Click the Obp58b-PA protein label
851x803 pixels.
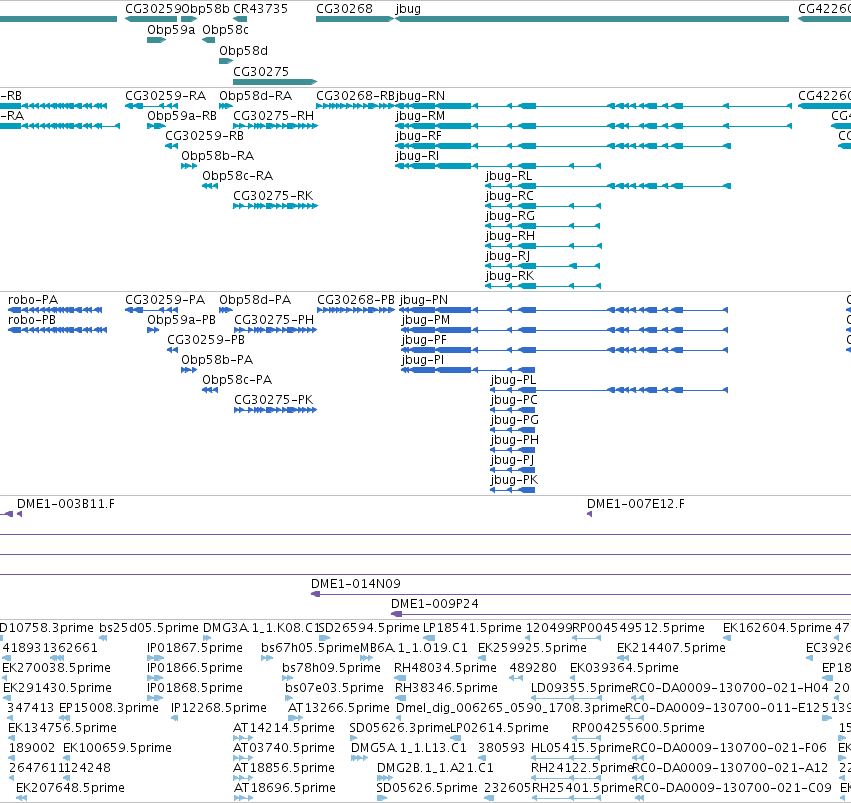tap(217, 360)
